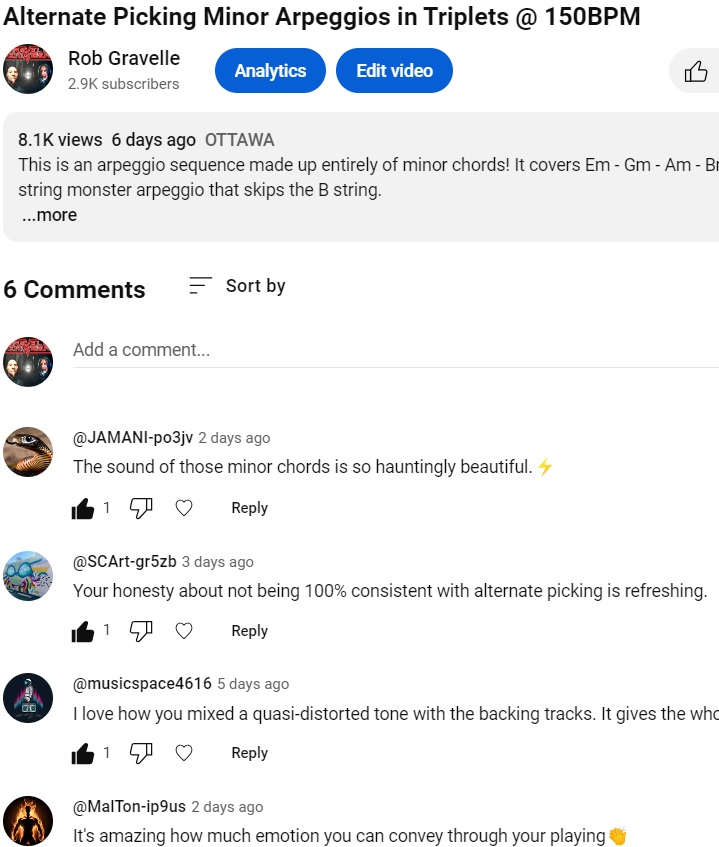
Task: Open the Sort by comments menu
Action: coord(238,286)
